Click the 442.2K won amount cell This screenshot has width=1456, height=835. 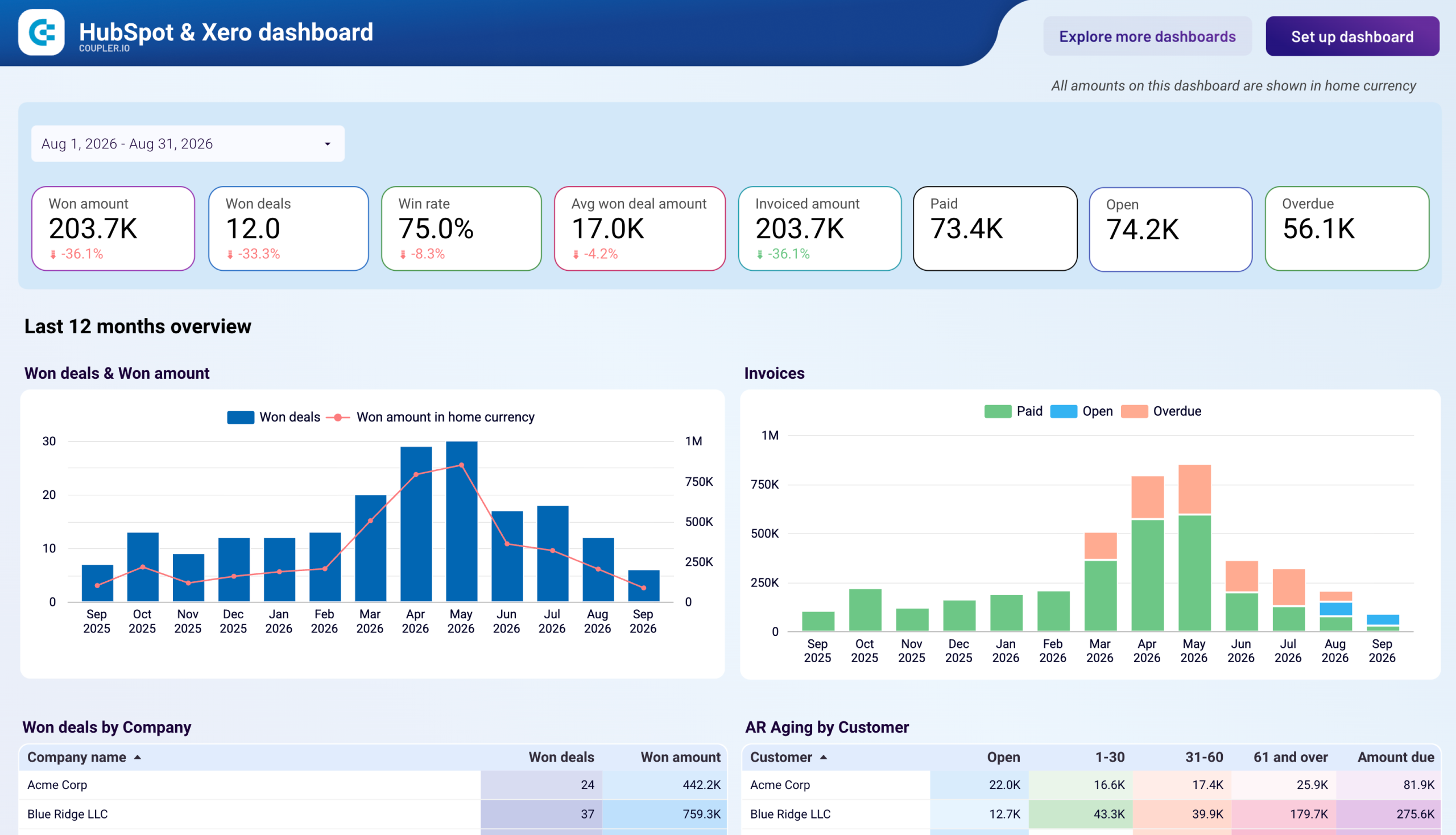pyautogui.click(x=664, y=784)
